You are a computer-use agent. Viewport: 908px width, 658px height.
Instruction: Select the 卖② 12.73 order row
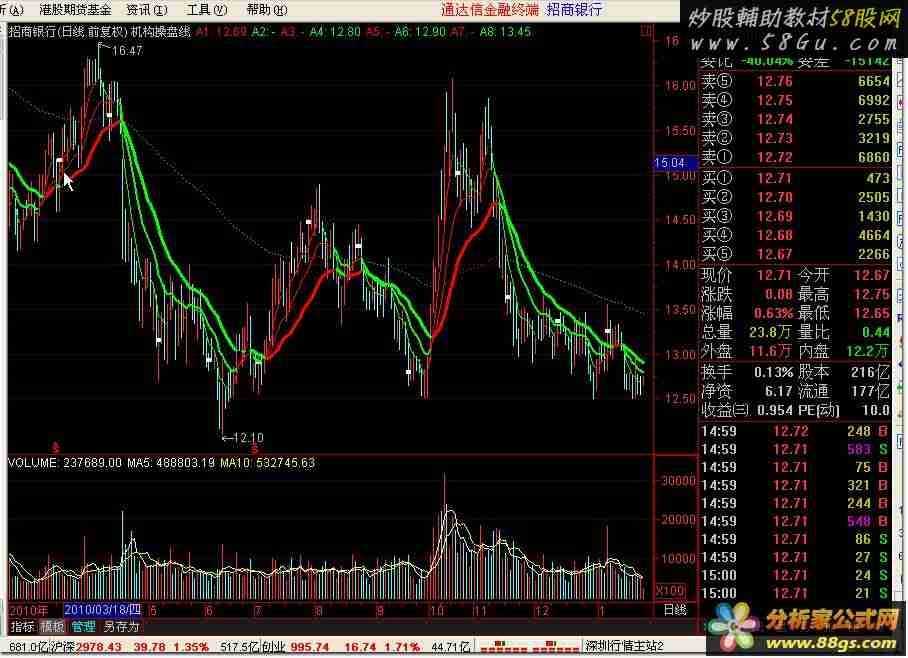[796, 138]
